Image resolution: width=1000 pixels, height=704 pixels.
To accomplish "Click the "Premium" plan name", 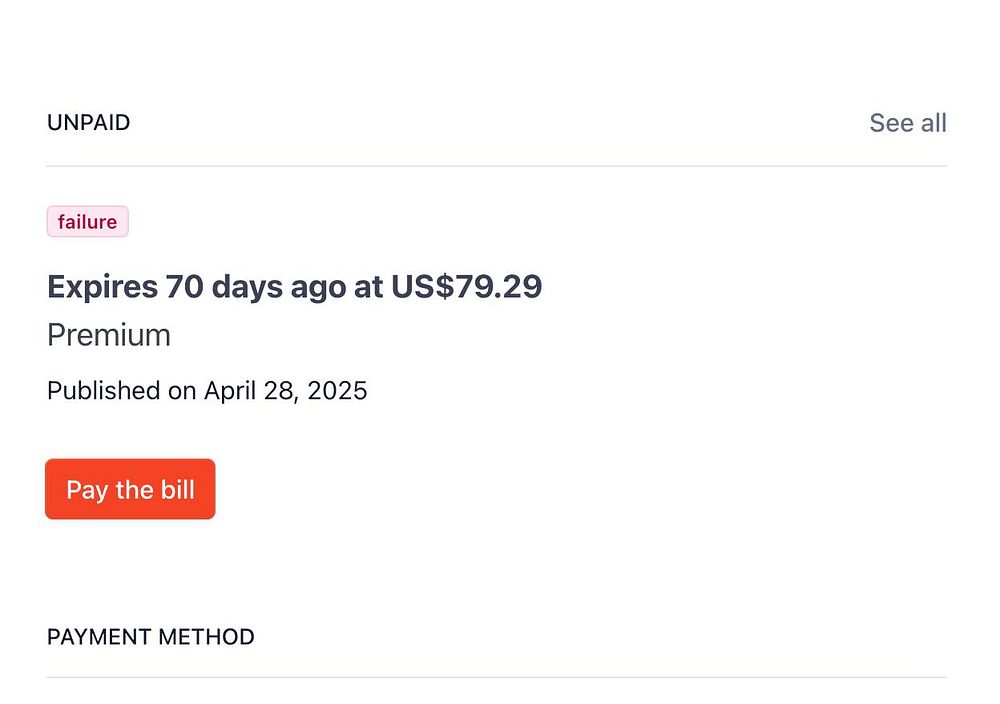I will (109, 335).
